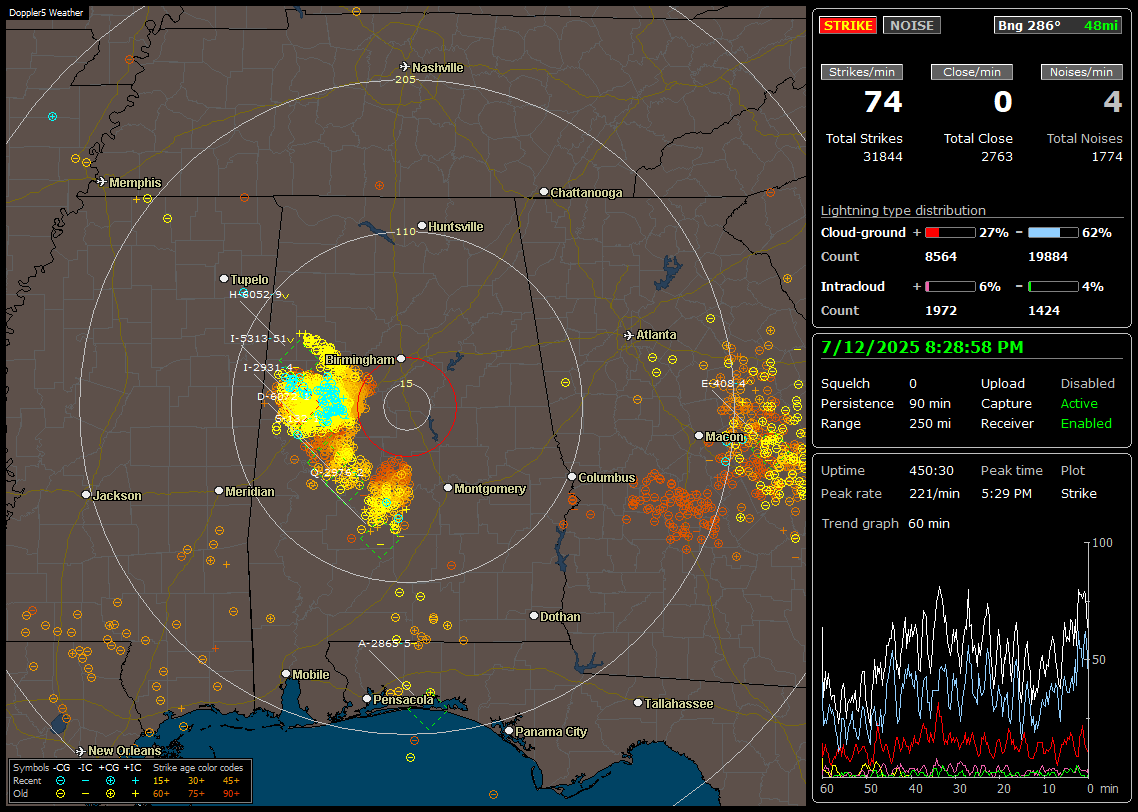This screenshot has height=812, width=1138.
Task: Click the Tallahassee city marker dot
Action: [638, 702]
